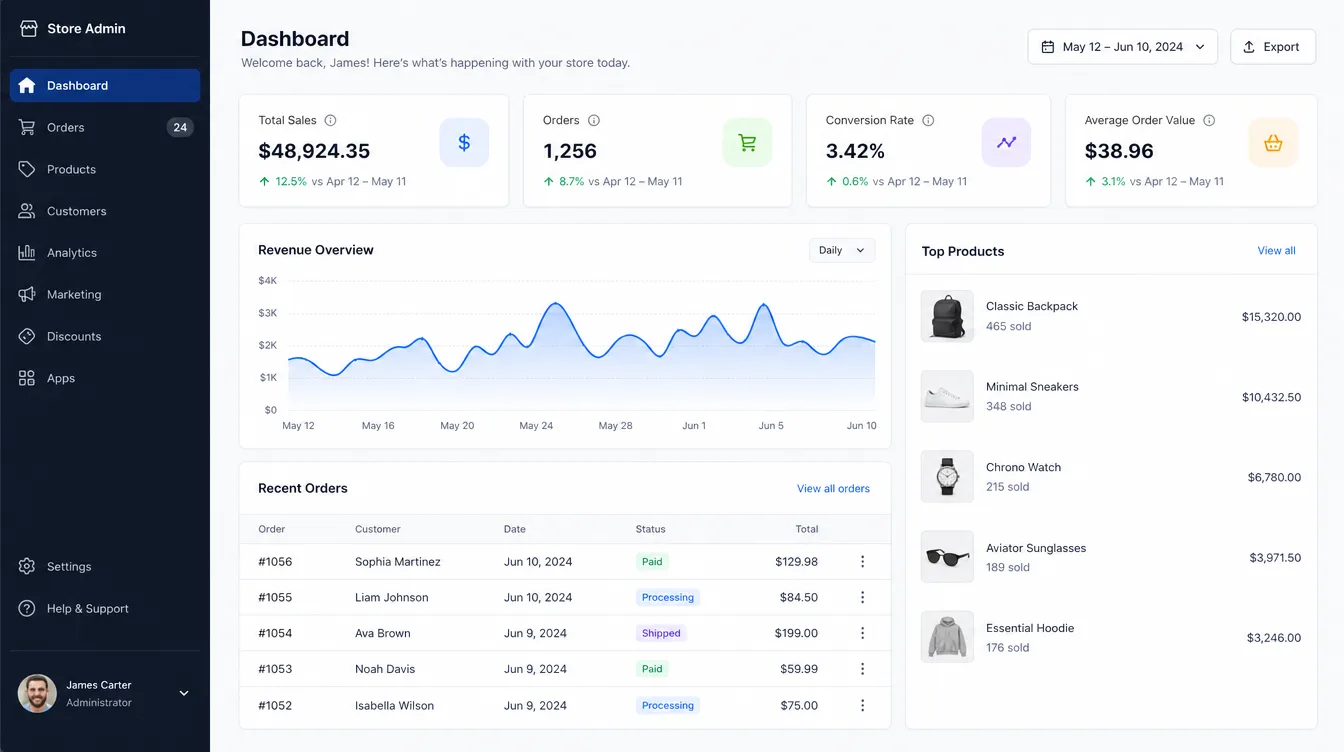The image size is (1344, 752).
Task: Click the Total column header in Recent Orders
Action: tap(807, 529)
